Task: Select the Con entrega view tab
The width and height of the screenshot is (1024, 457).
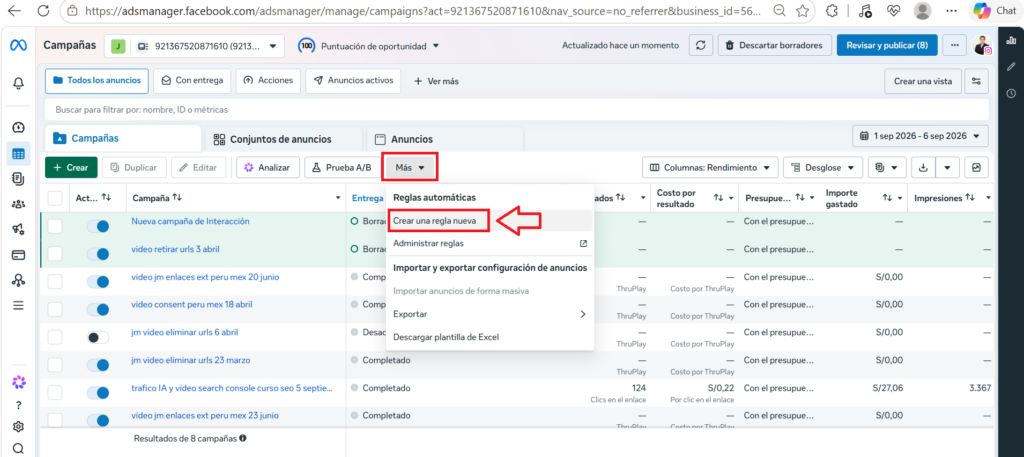Action: (x=192, y=81)
